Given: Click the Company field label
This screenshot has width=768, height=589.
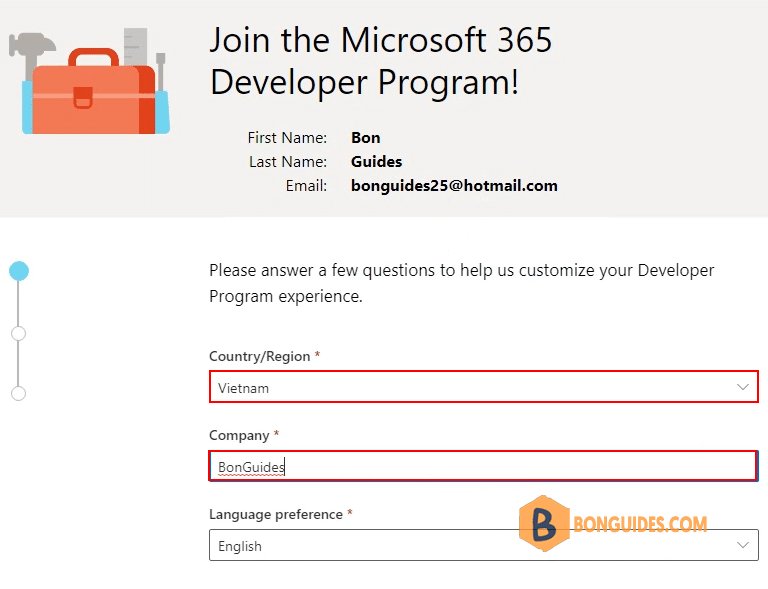Looking at the screenshot, I should (239, 435).
